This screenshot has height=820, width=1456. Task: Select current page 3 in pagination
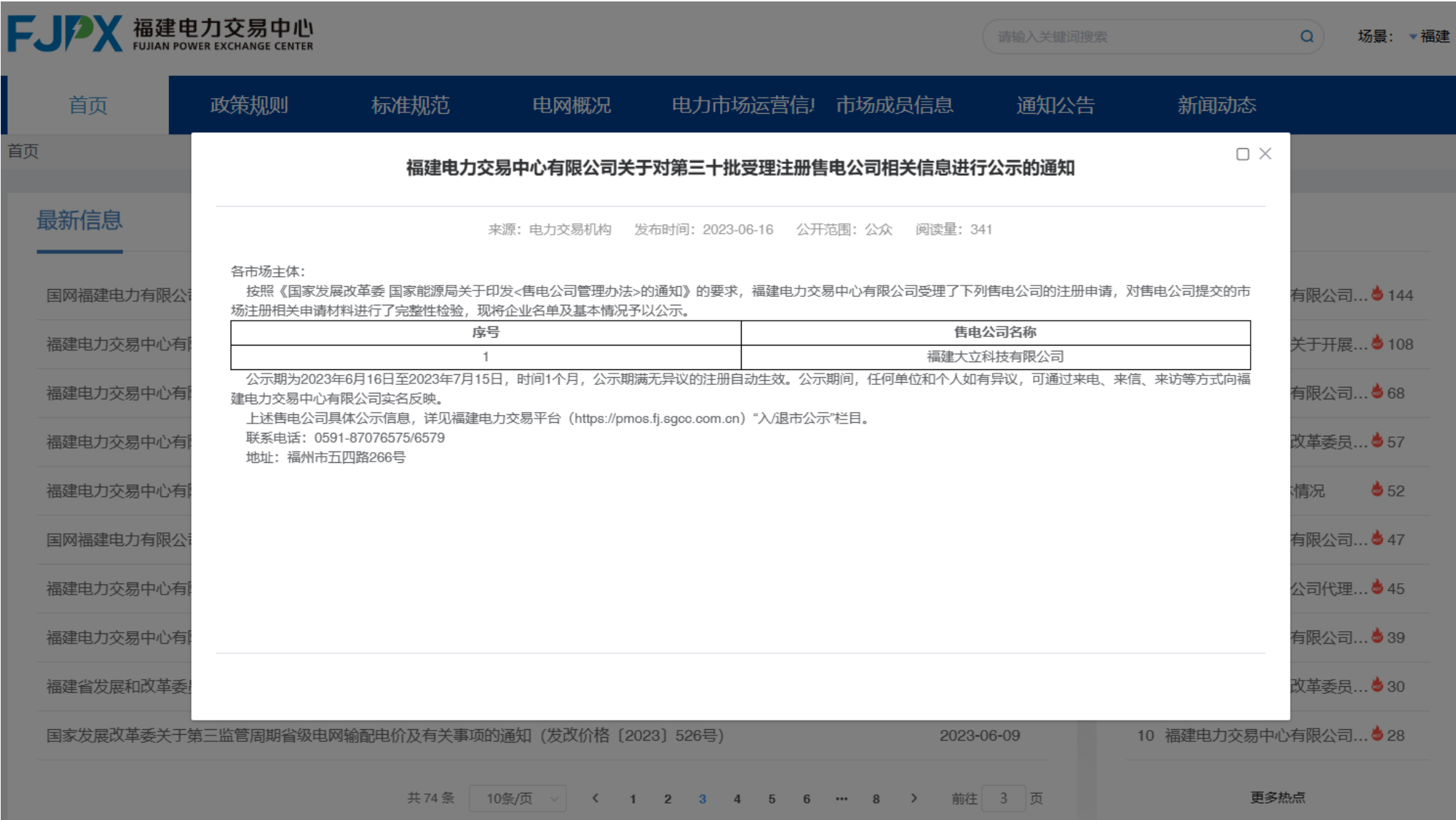[x=702, y=799]
